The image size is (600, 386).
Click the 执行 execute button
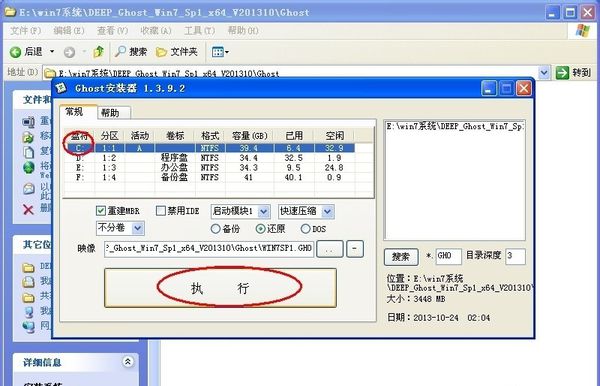pos(220,288)
